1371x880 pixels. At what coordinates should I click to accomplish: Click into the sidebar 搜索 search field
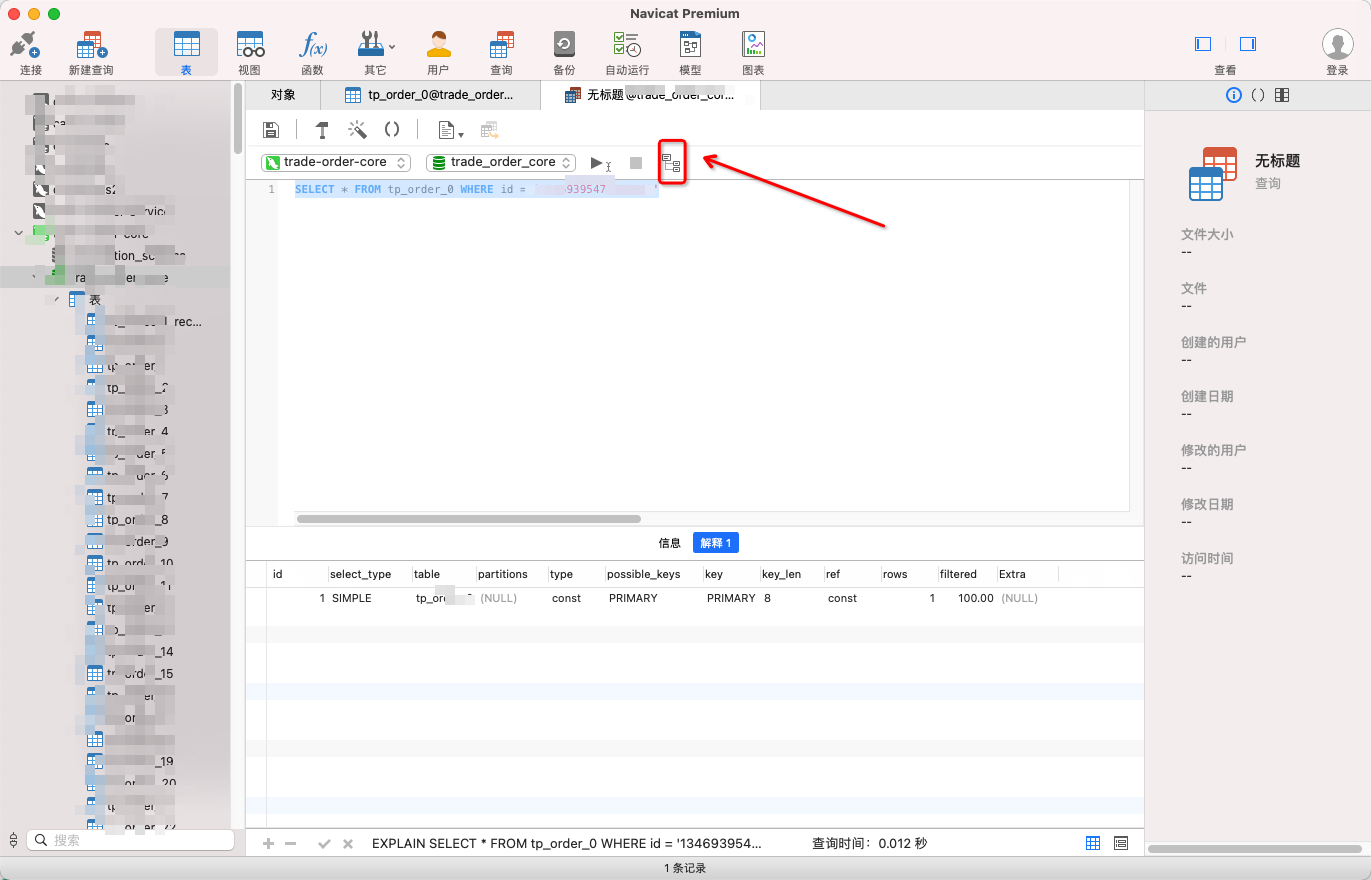click(x=130, y=840)
